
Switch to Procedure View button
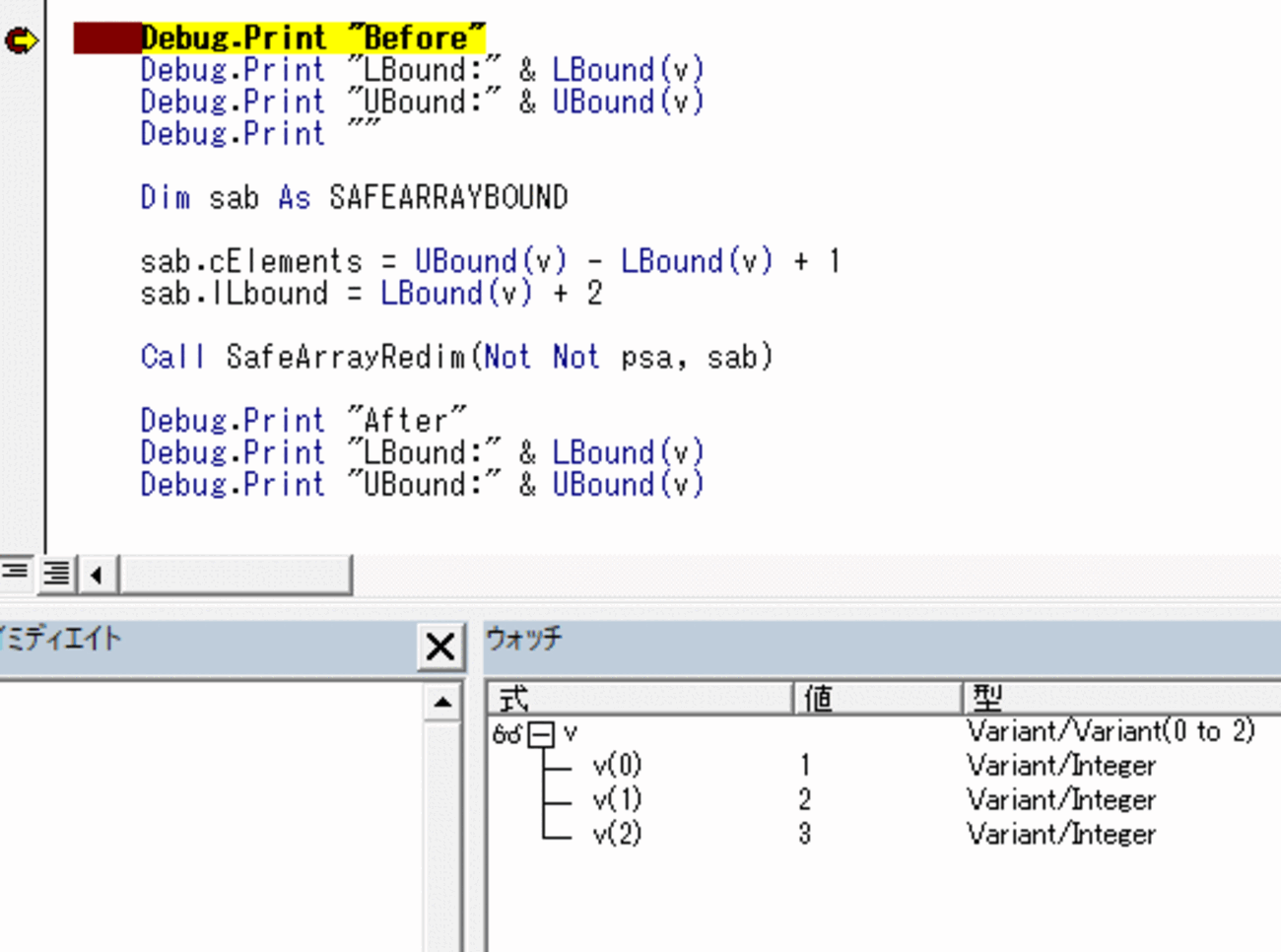click(x=15, y=573)
